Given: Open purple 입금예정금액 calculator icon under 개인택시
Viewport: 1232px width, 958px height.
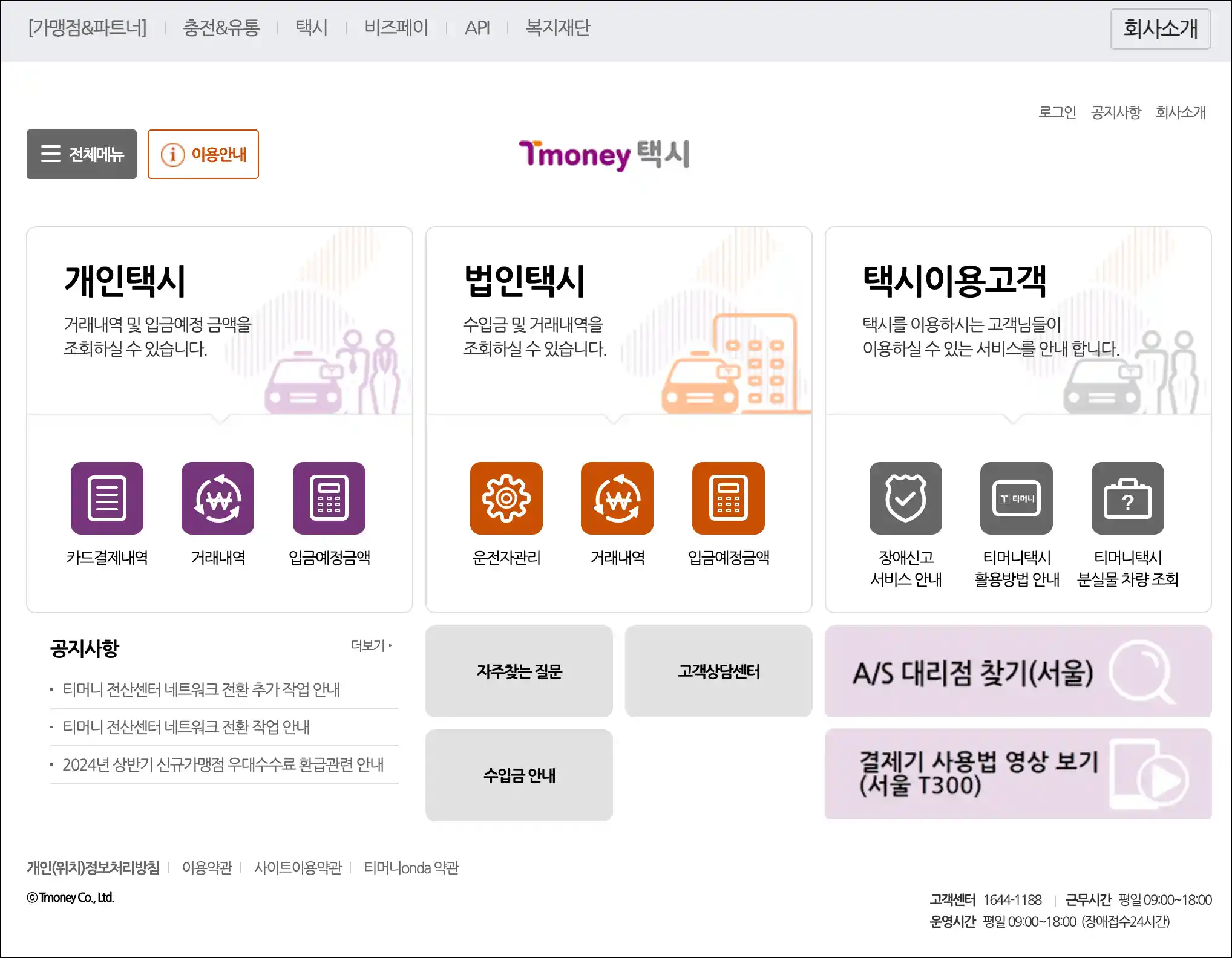Looking at the screenshot, I should point(329,498).
